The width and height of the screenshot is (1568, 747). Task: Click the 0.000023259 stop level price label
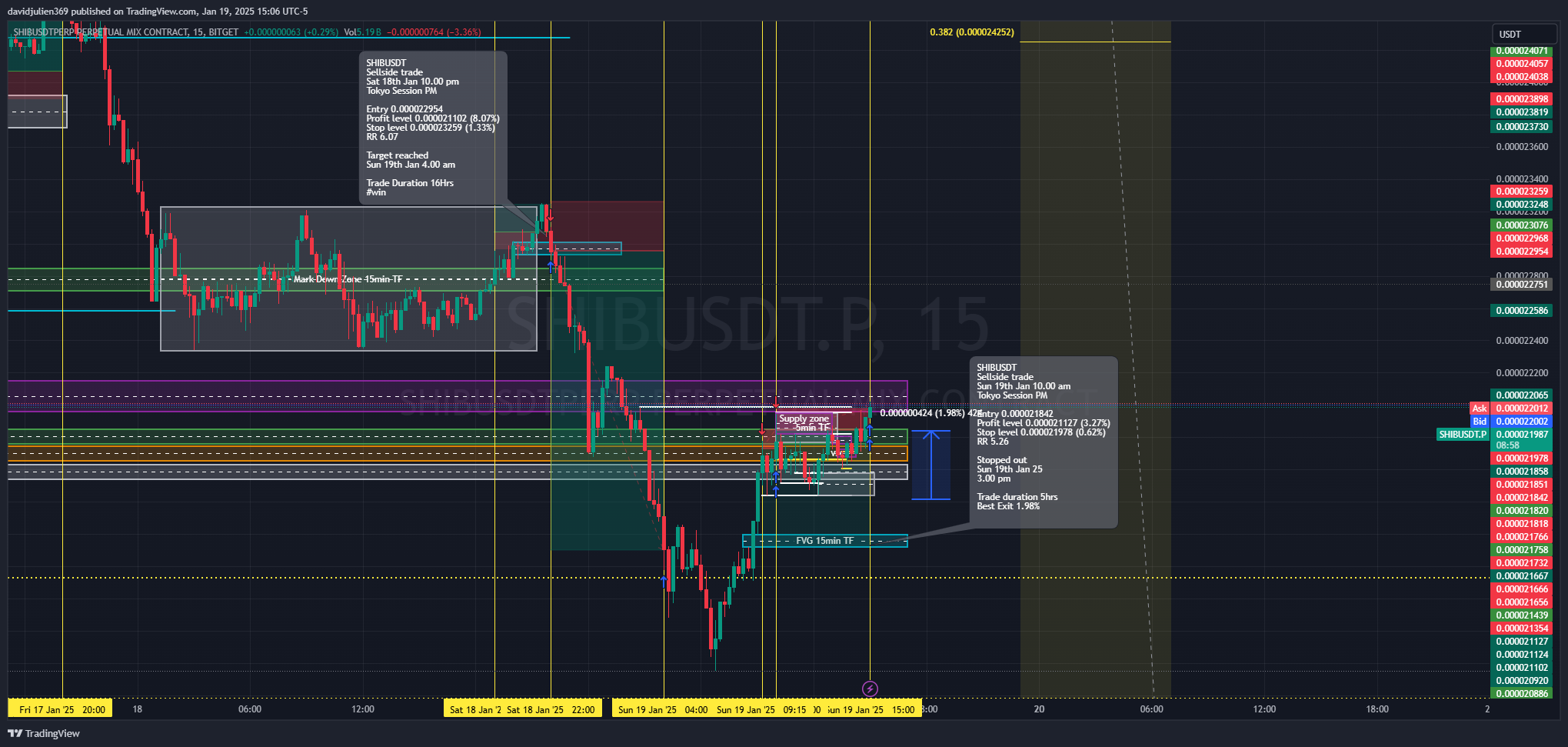point(1522,192)
